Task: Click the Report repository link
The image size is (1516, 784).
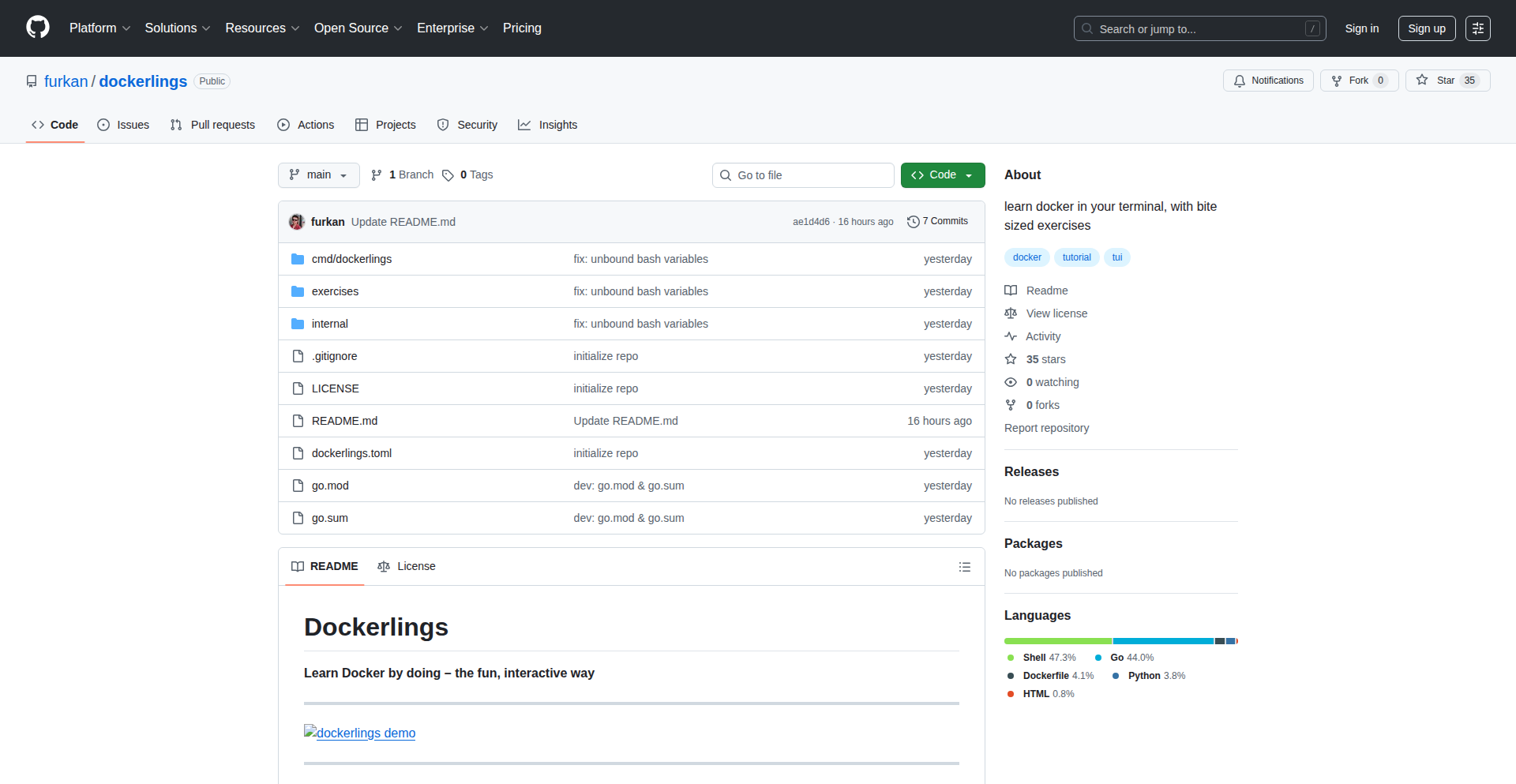Action: click(x=1046, y=427)
